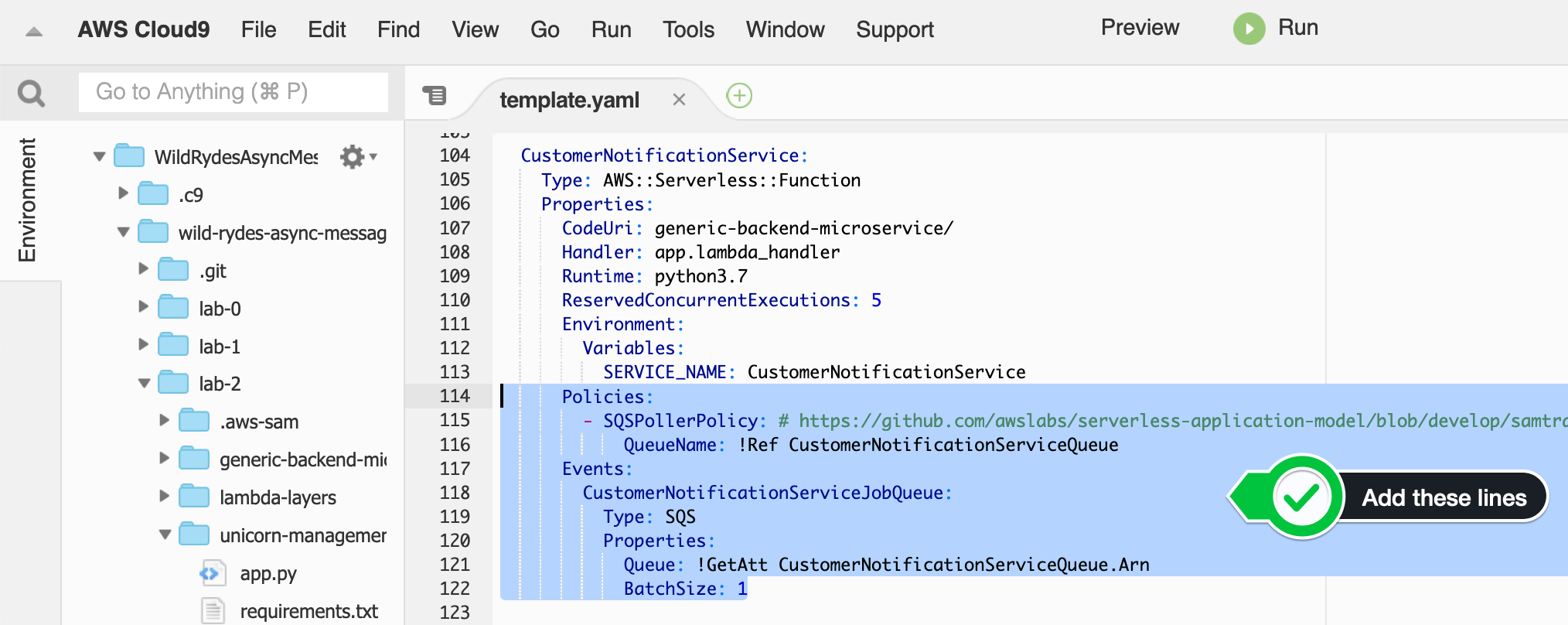Click the 'CustomerNotificationServiceJobQueue:' line
Viewport: 1568px width, 625px height.
pos(768,493)
